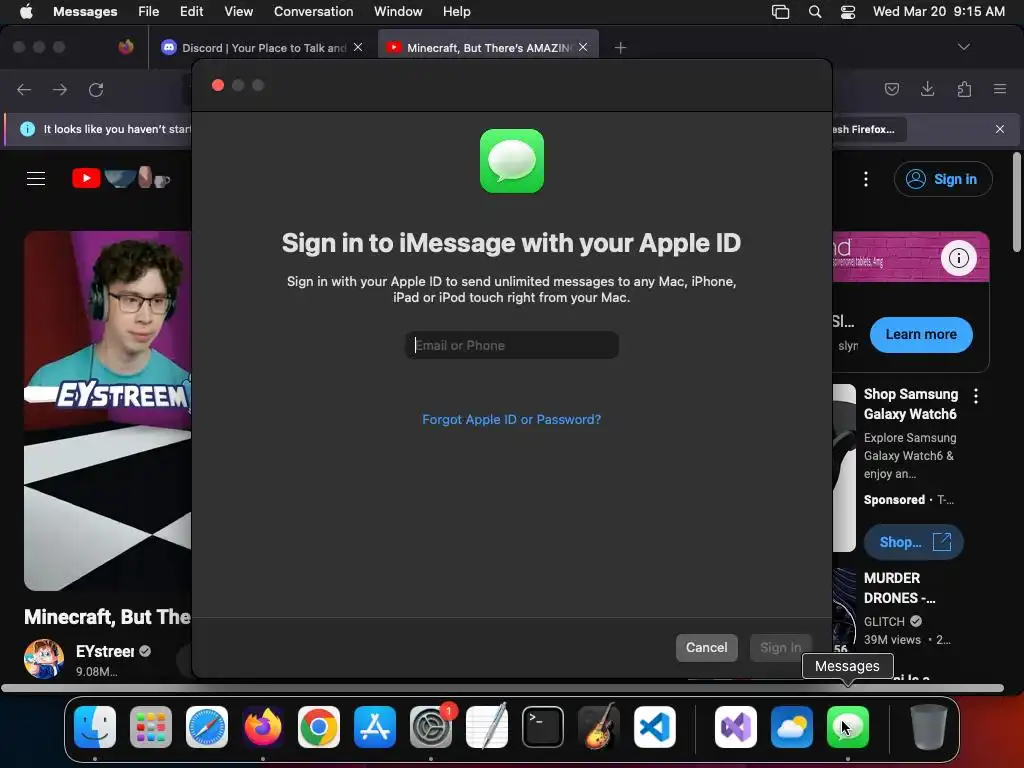Launch Google Chrome from the Dock
This screenshot has width=1024, height=768.
click(319, 727)
